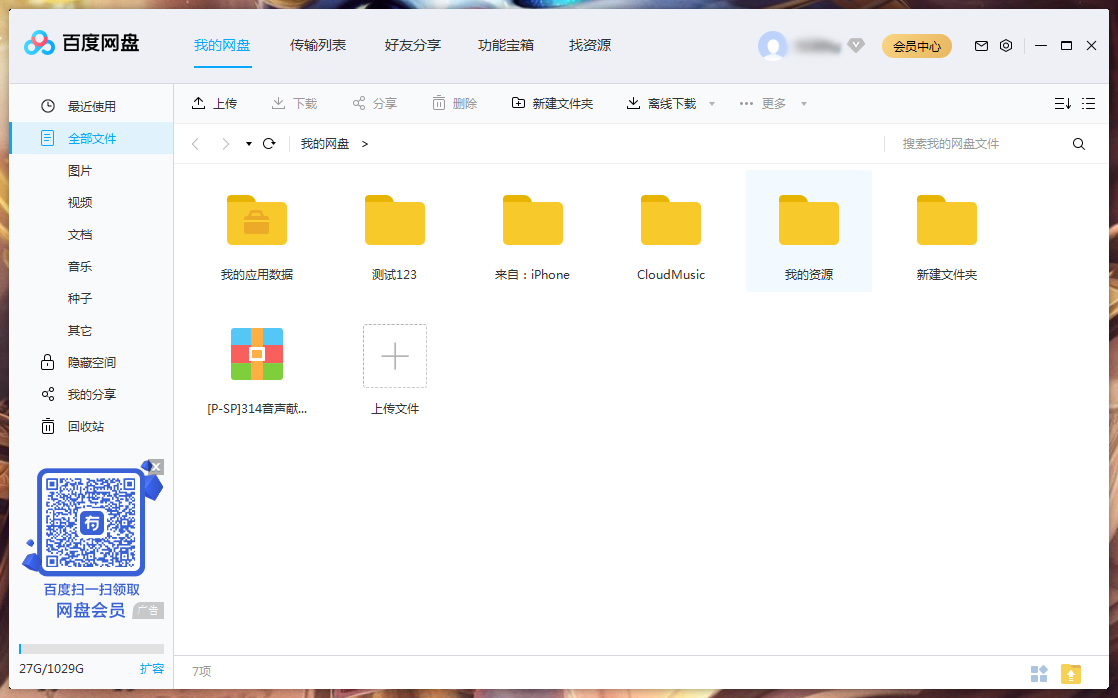Open the notification message icon
1118x698 pixels.
981,45
